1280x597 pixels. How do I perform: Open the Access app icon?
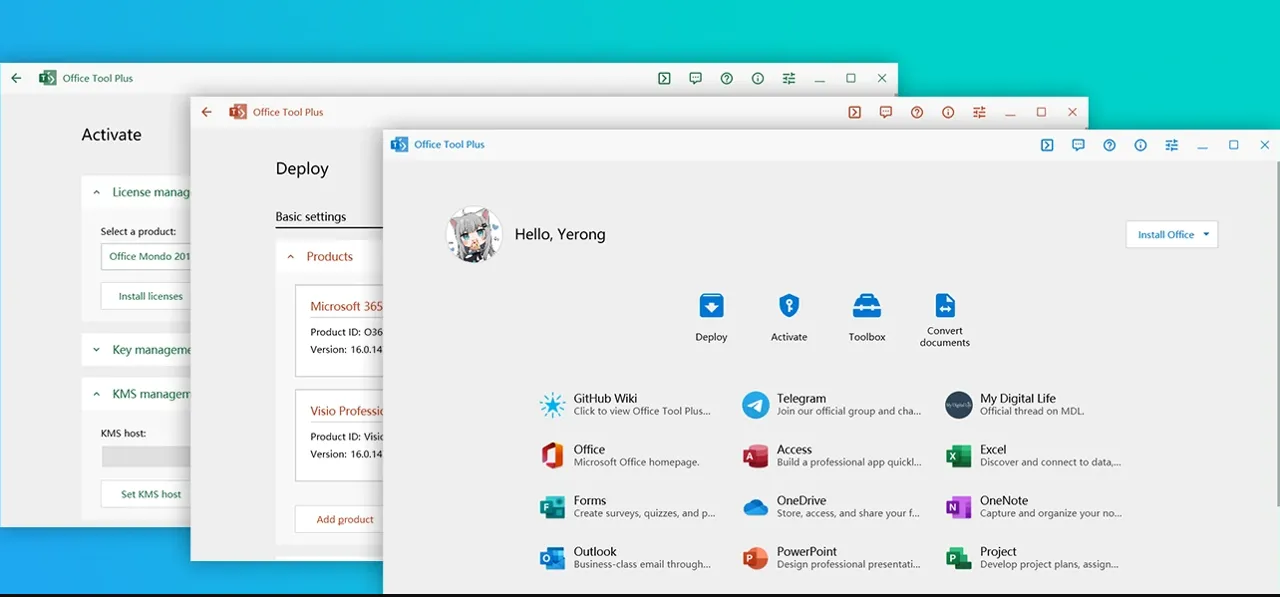click(x=755, y=456)
